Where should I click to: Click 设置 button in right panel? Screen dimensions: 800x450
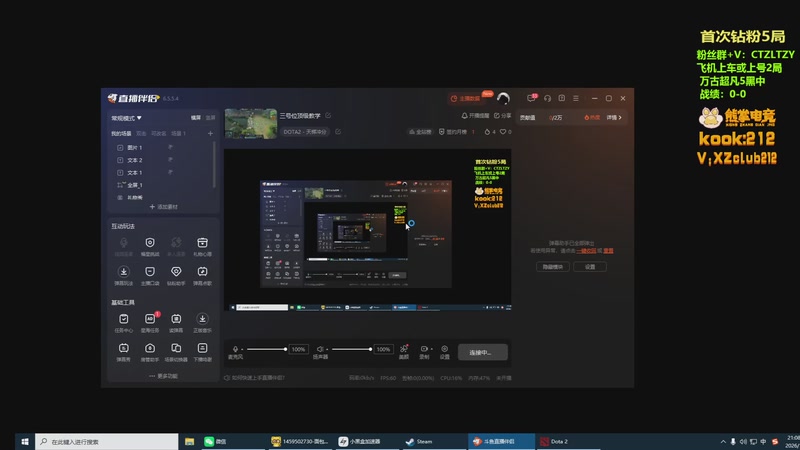(590, 267)
